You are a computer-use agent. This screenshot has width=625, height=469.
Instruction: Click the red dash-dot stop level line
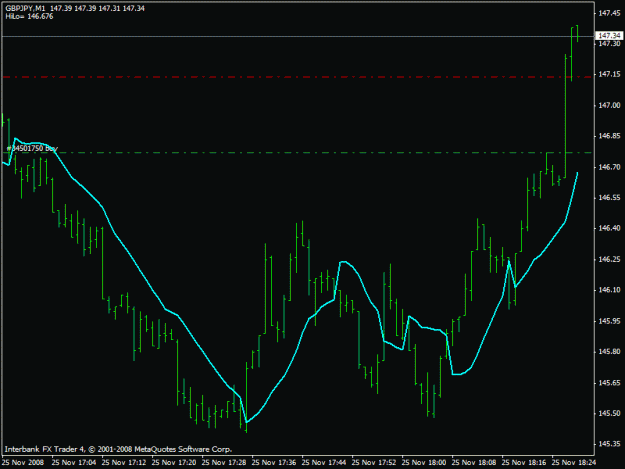[297, 77]
